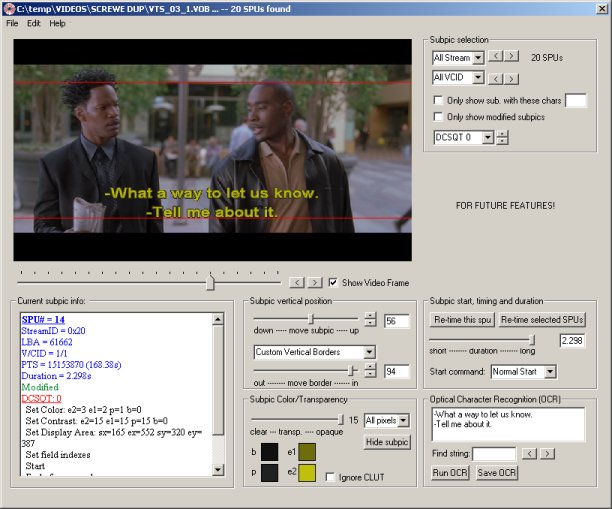Click Save OCR button
The width and height of the screenshot is (612, 509).
pyautogui.click(x=496, y=473)
